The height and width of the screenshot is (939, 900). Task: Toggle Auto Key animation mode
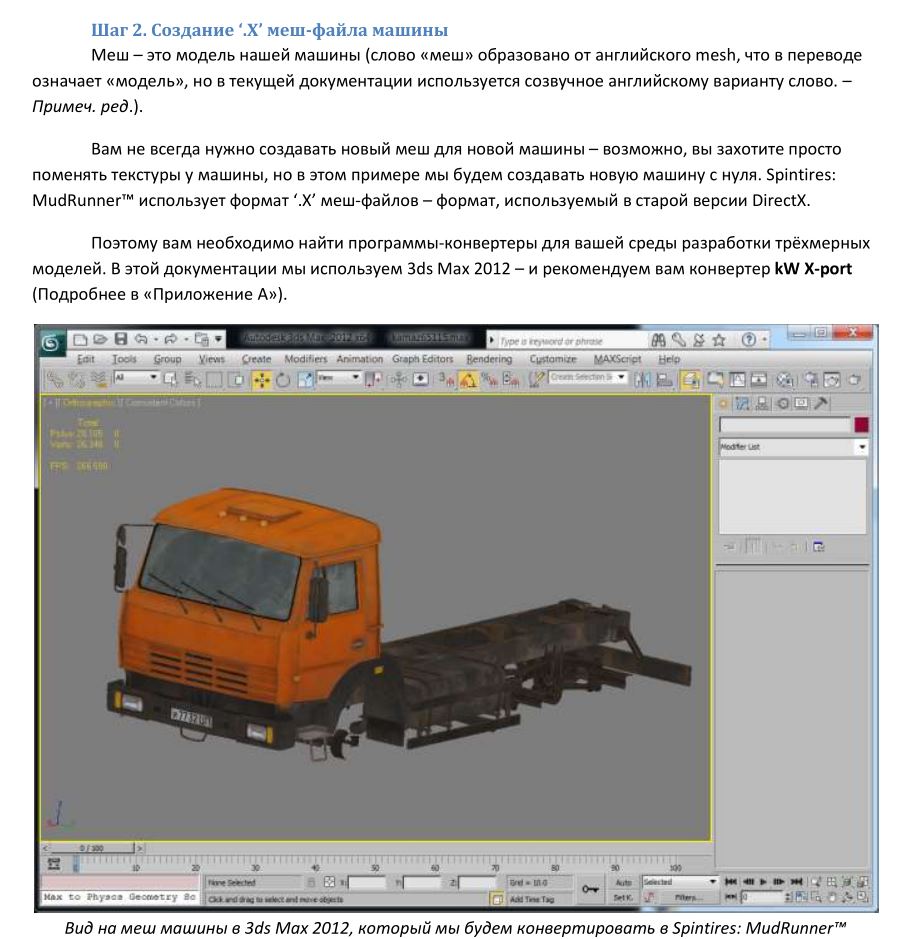623,882
